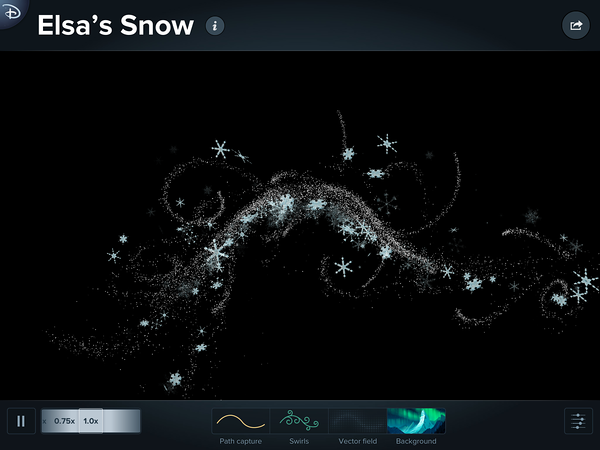The height and width of the screenshot is (450, 600).
Task: Toggle the aurora Background thumbnail
Action: (x=415, y=420)
